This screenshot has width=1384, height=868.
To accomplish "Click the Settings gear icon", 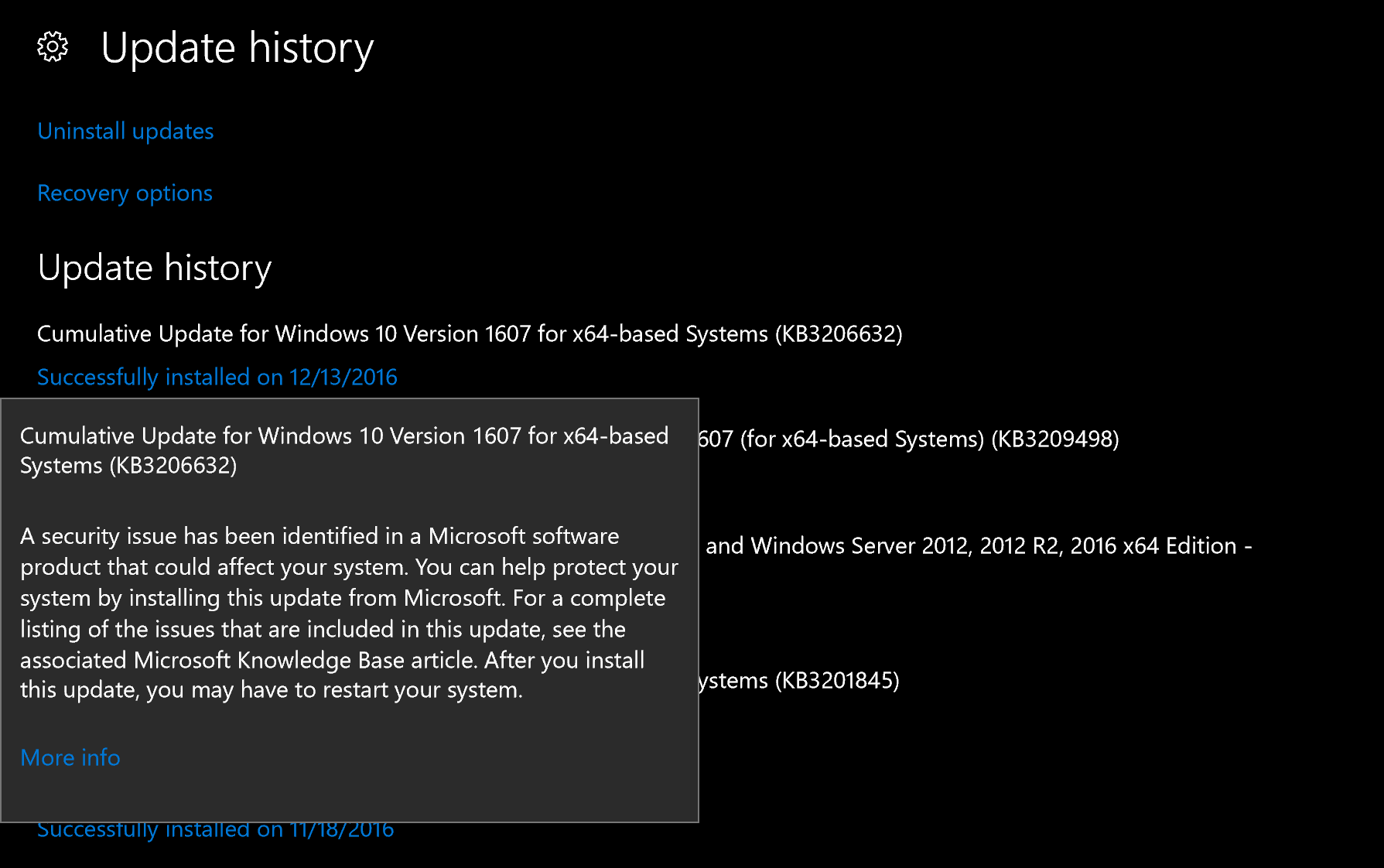I will (x=53, y=48).
